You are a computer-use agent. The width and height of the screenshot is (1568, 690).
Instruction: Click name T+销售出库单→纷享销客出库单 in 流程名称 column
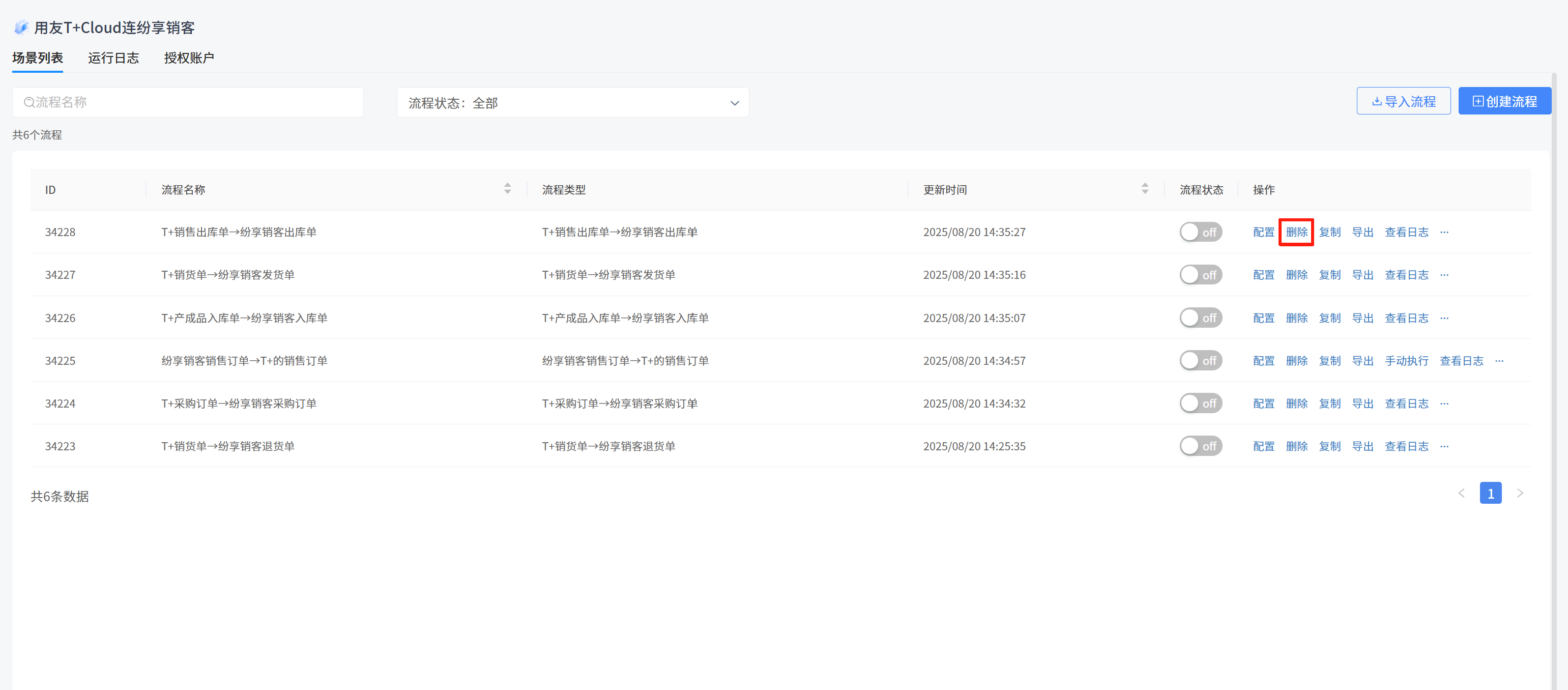coord(239,232)
